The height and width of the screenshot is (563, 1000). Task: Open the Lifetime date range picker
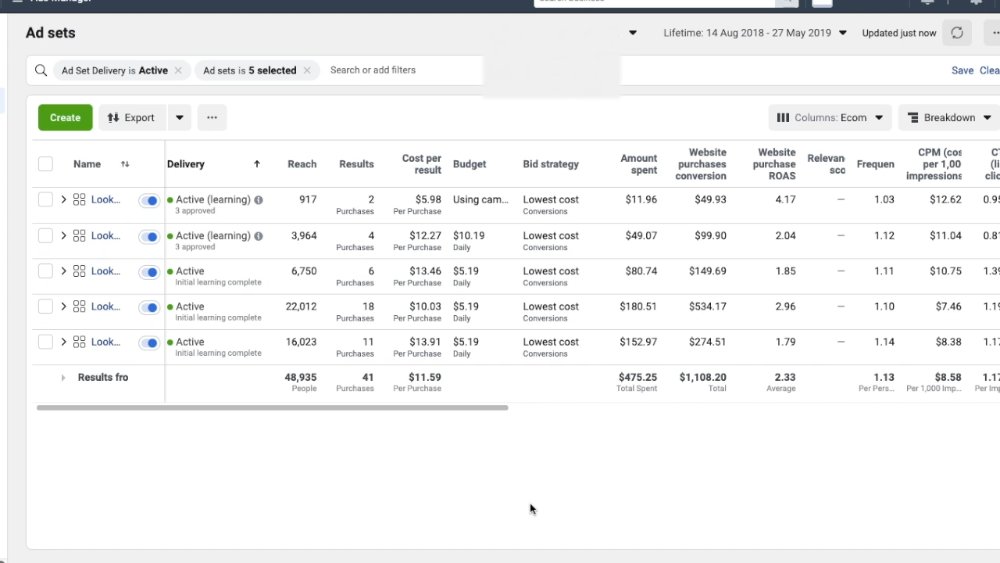pyautogui.click(x=754, y=33)
